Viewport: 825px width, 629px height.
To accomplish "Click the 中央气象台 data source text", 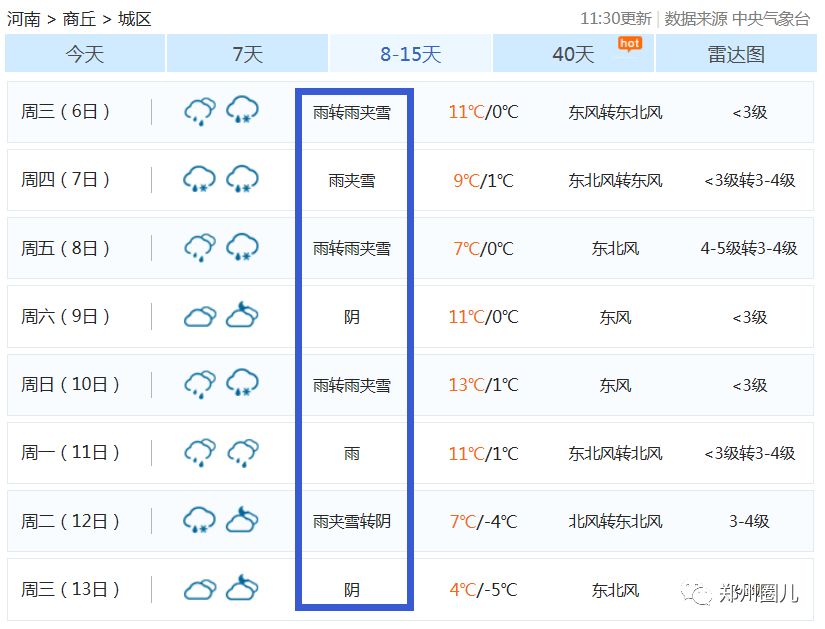I will point(771,18).
